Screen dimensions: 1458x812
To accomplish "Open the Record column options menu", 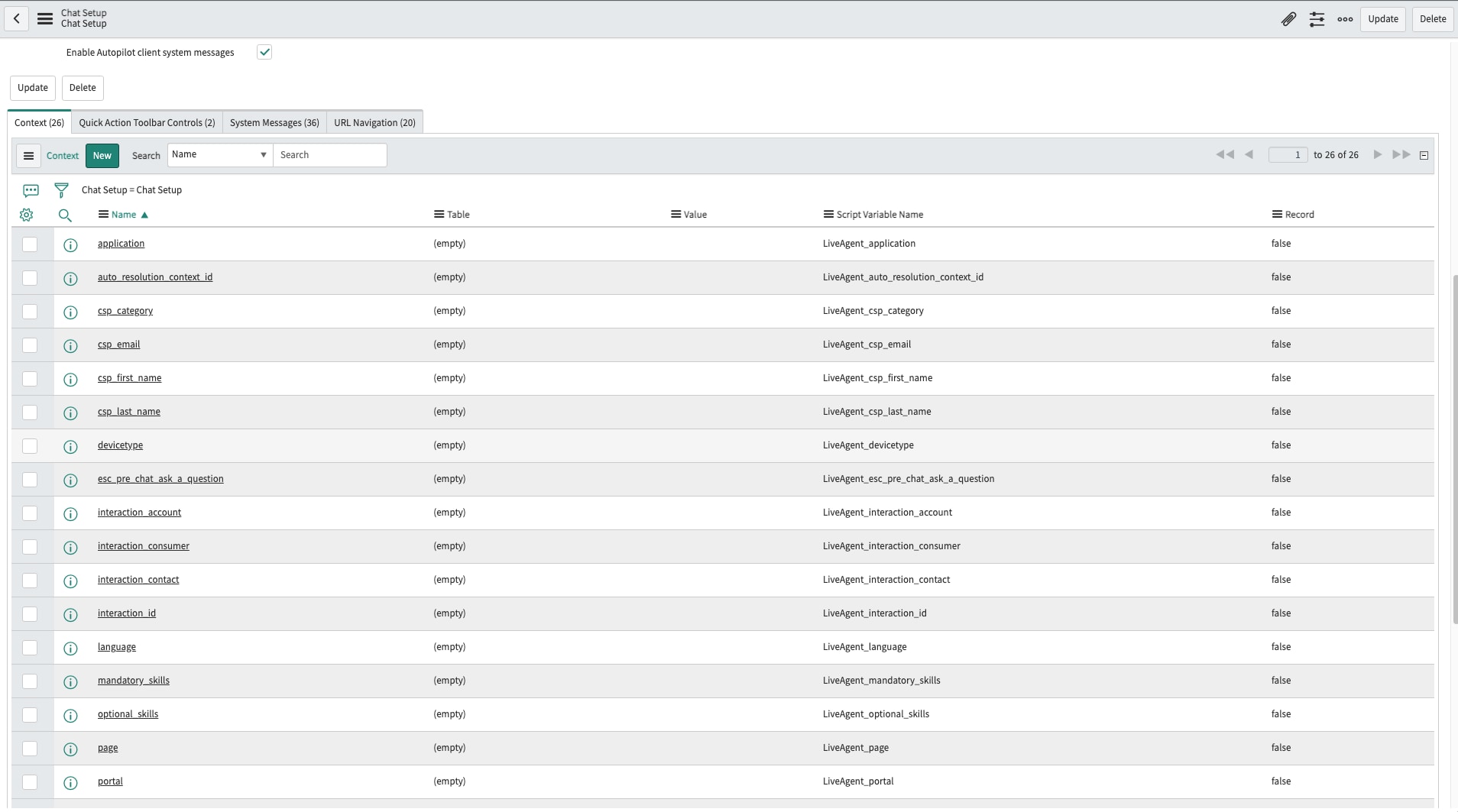I will pos(1277,215).
